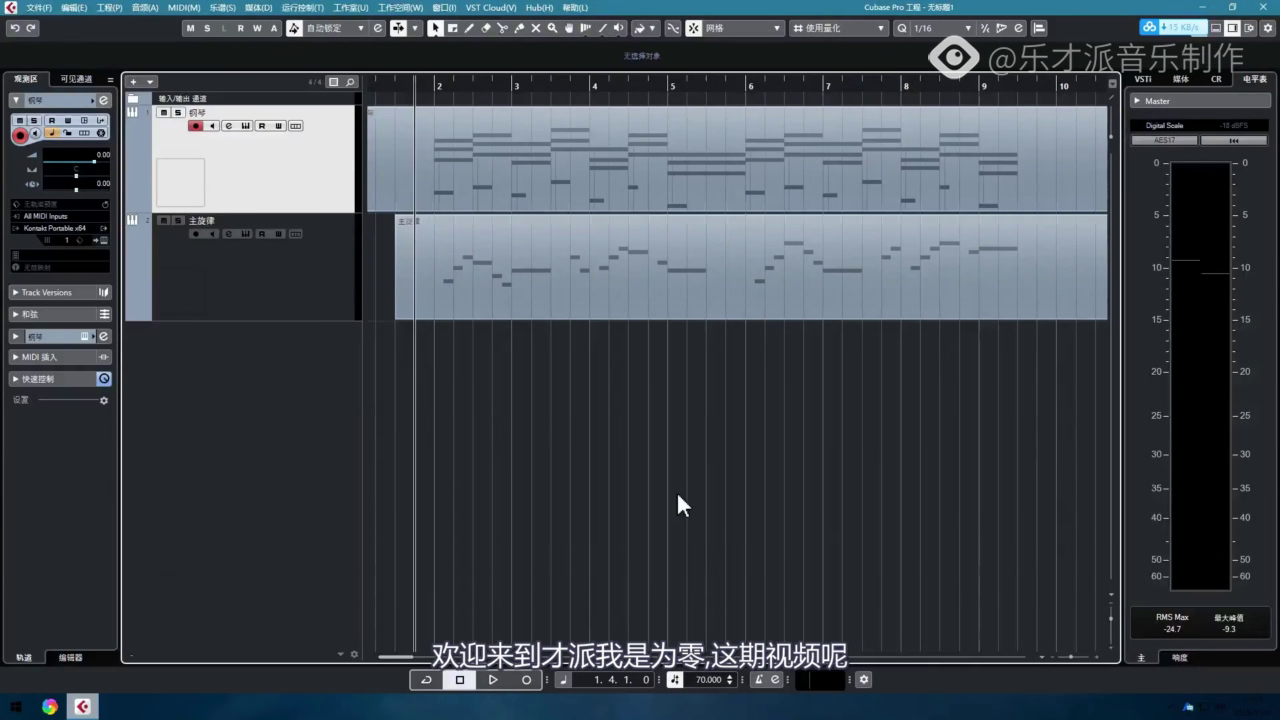1280x720 pixels.
Task: Select the Mute X tool
Action: [536, 28]
